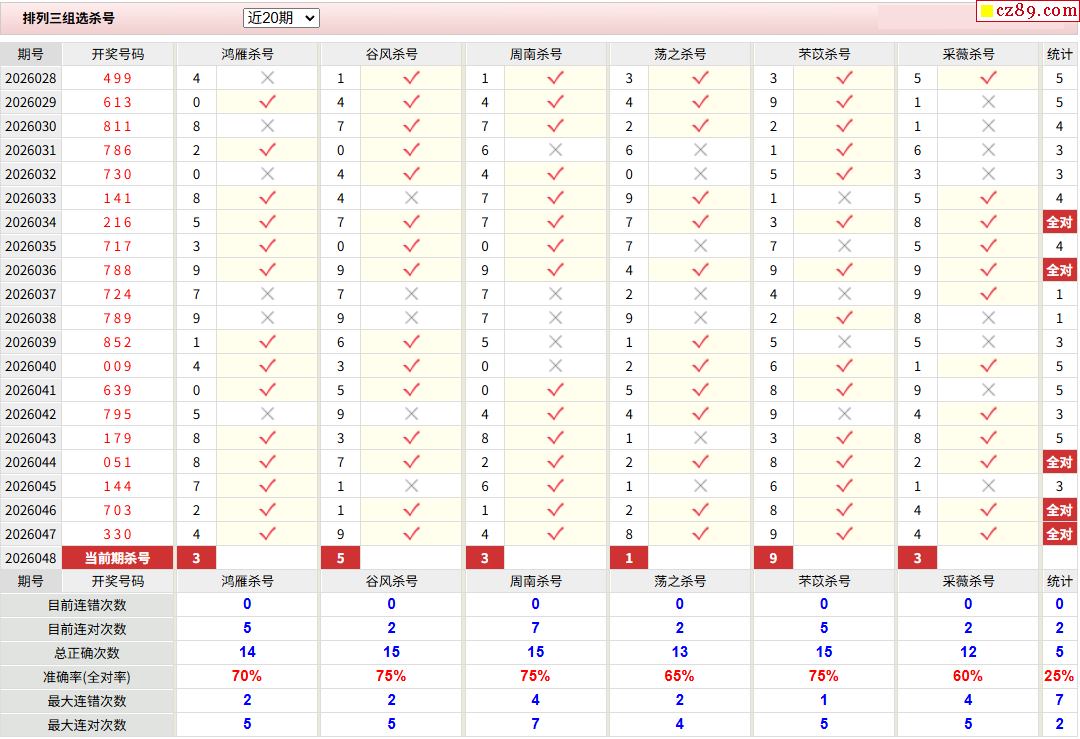The height and width of the screenshot is (739, 1080).
Task: Click the check mark in 谷风杀号 for 2026028
Action: point(411,78)
